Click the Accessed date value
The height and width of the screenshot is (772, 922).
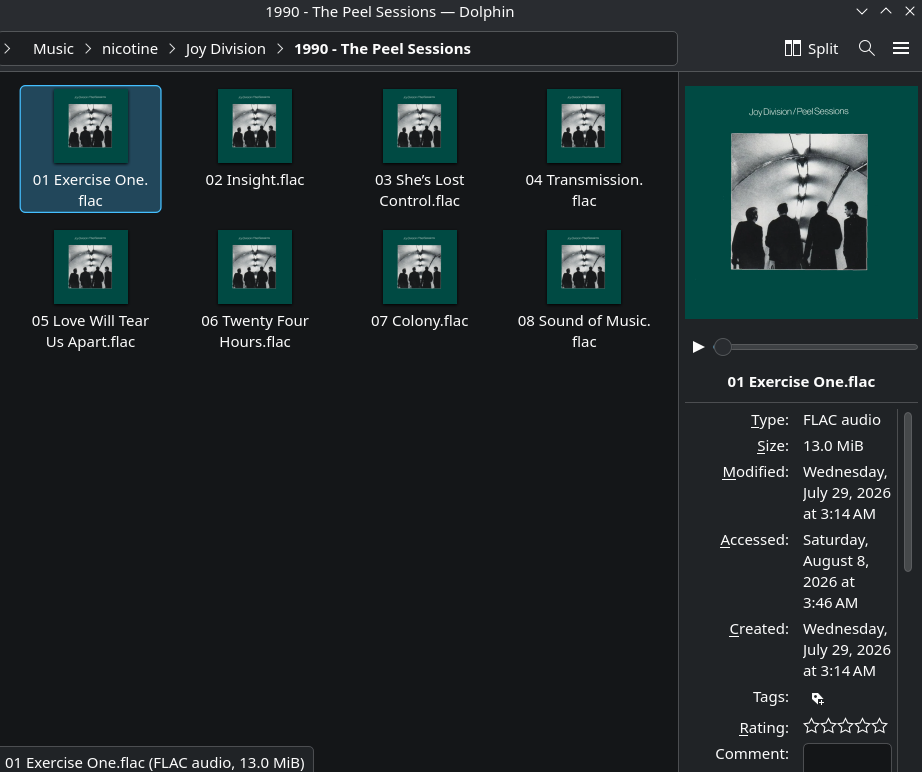pos(836,571)
